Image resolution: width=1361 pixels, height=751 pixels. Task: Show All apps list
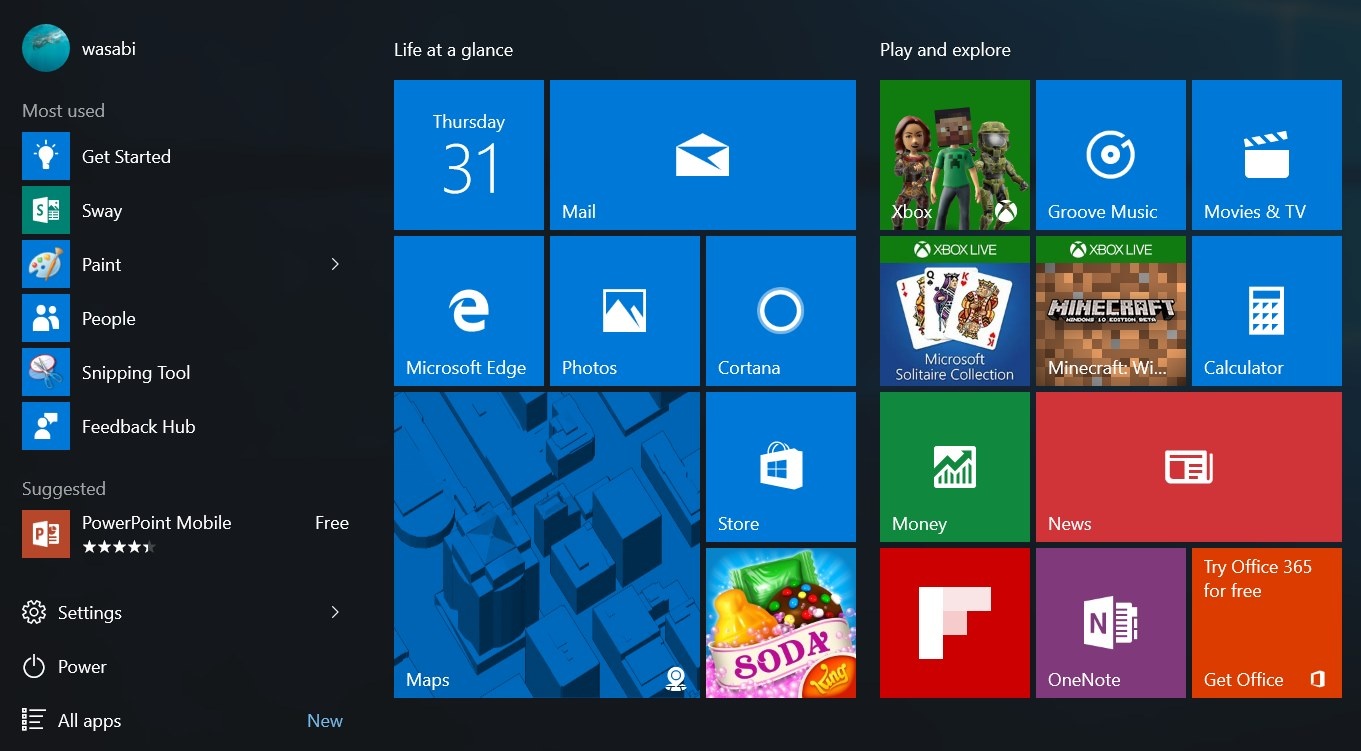[x=186, y=720]
